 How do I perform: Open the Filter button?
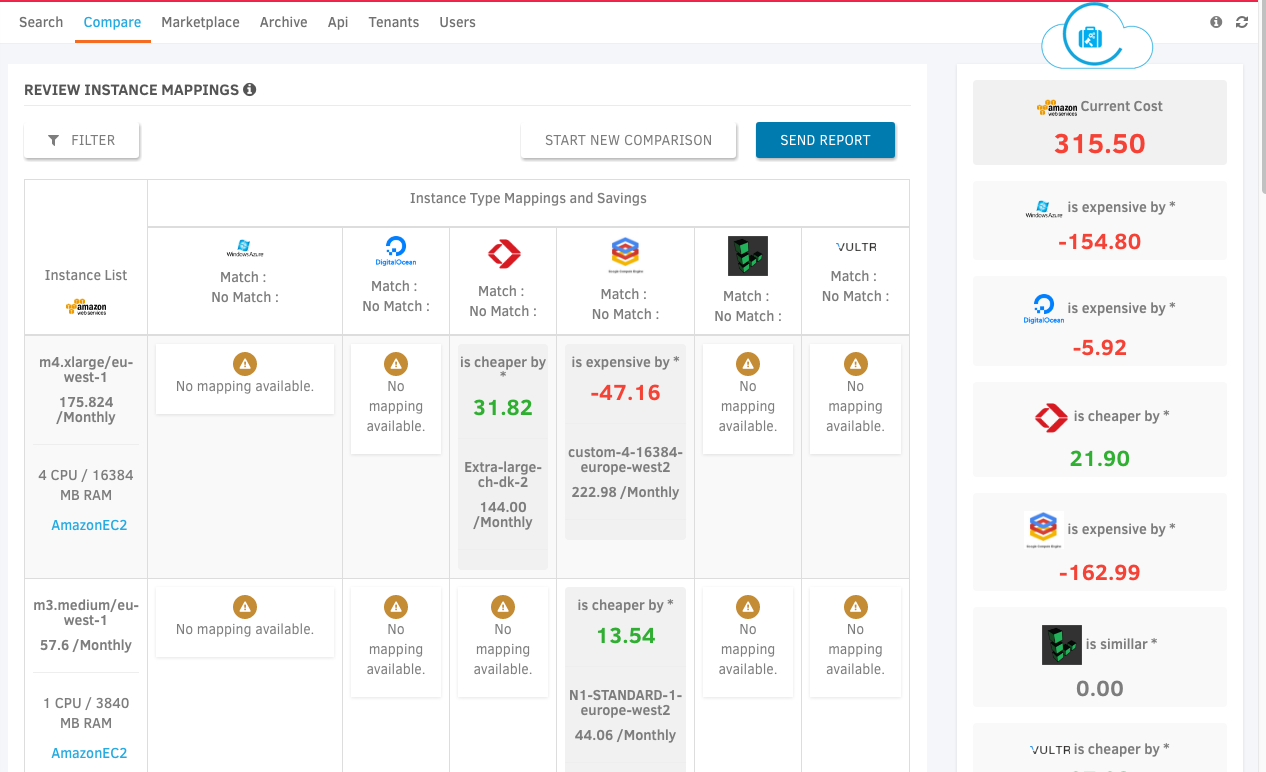point(82,140)
